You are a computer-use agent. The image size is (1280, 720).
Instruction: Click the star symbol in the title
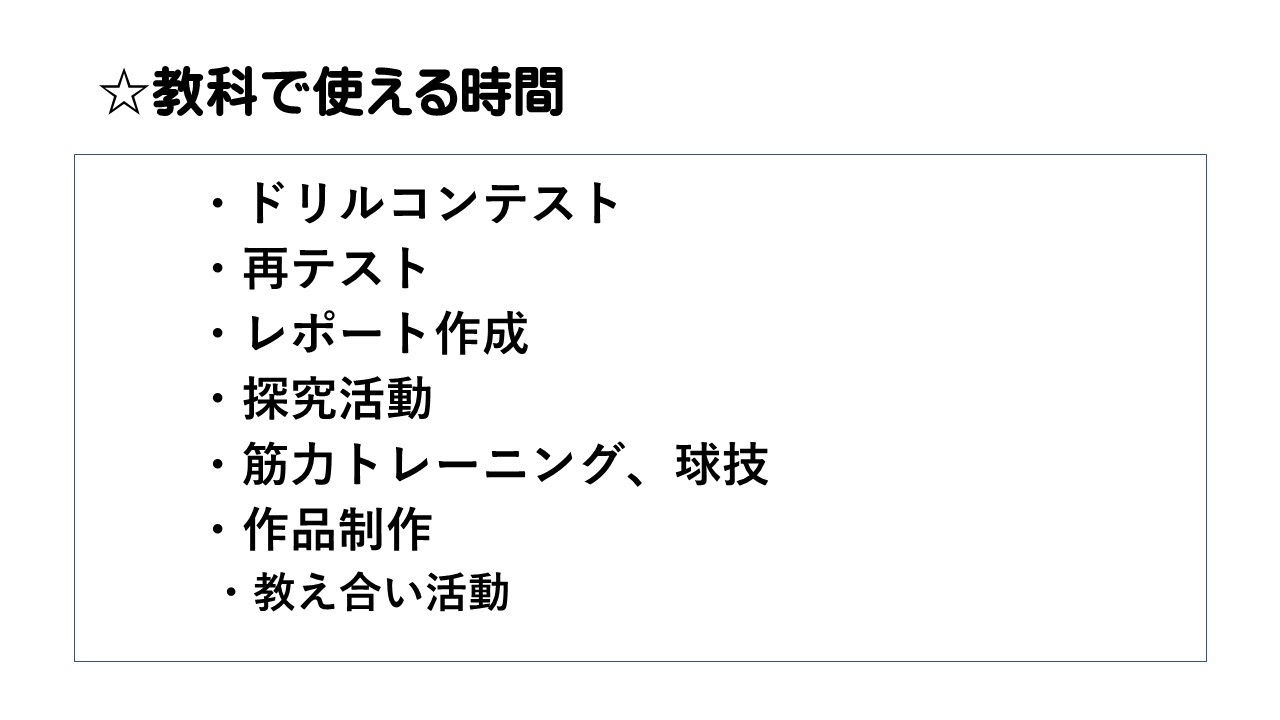tap(124, 96)
